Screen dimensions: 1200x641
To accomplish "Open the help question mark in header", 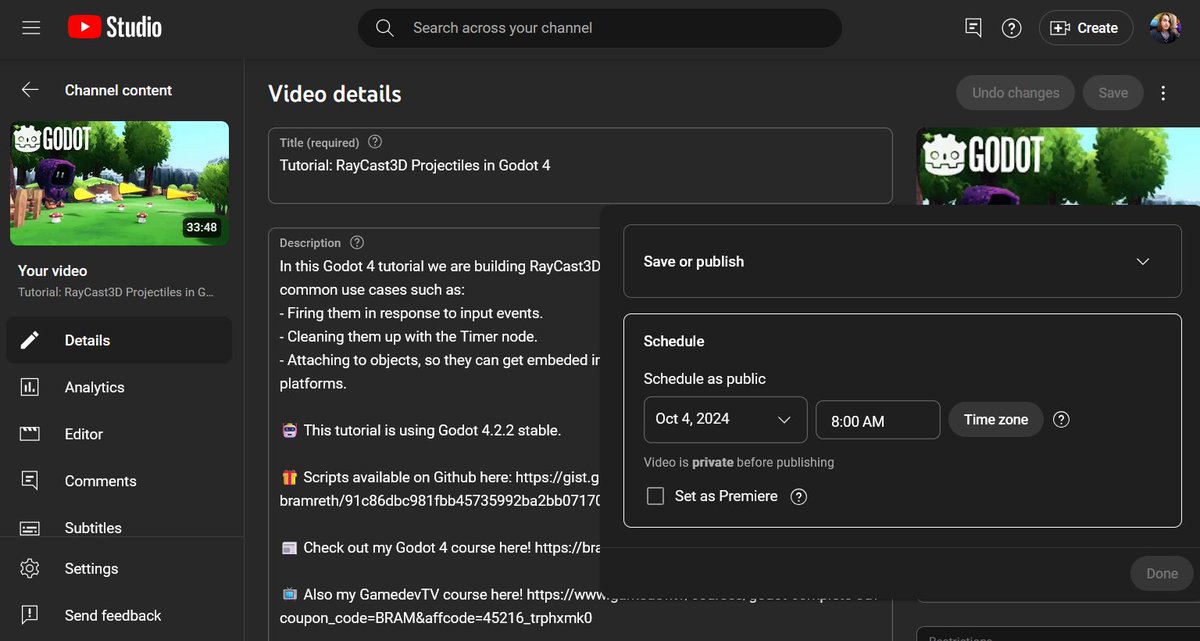I will point(1012,28).
